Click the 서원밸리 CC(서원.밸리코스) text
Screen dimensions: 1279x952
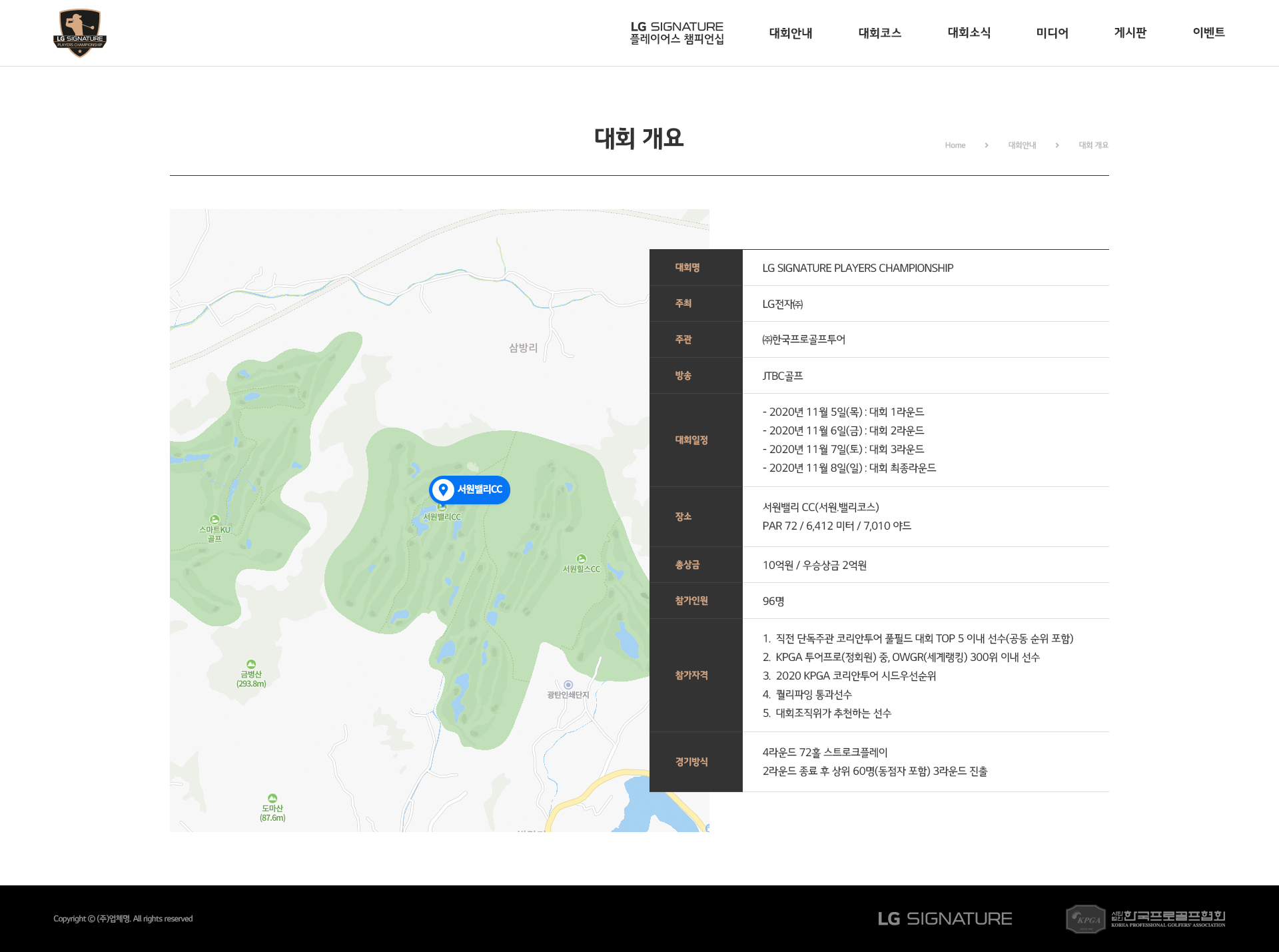(x=821, y=508)
